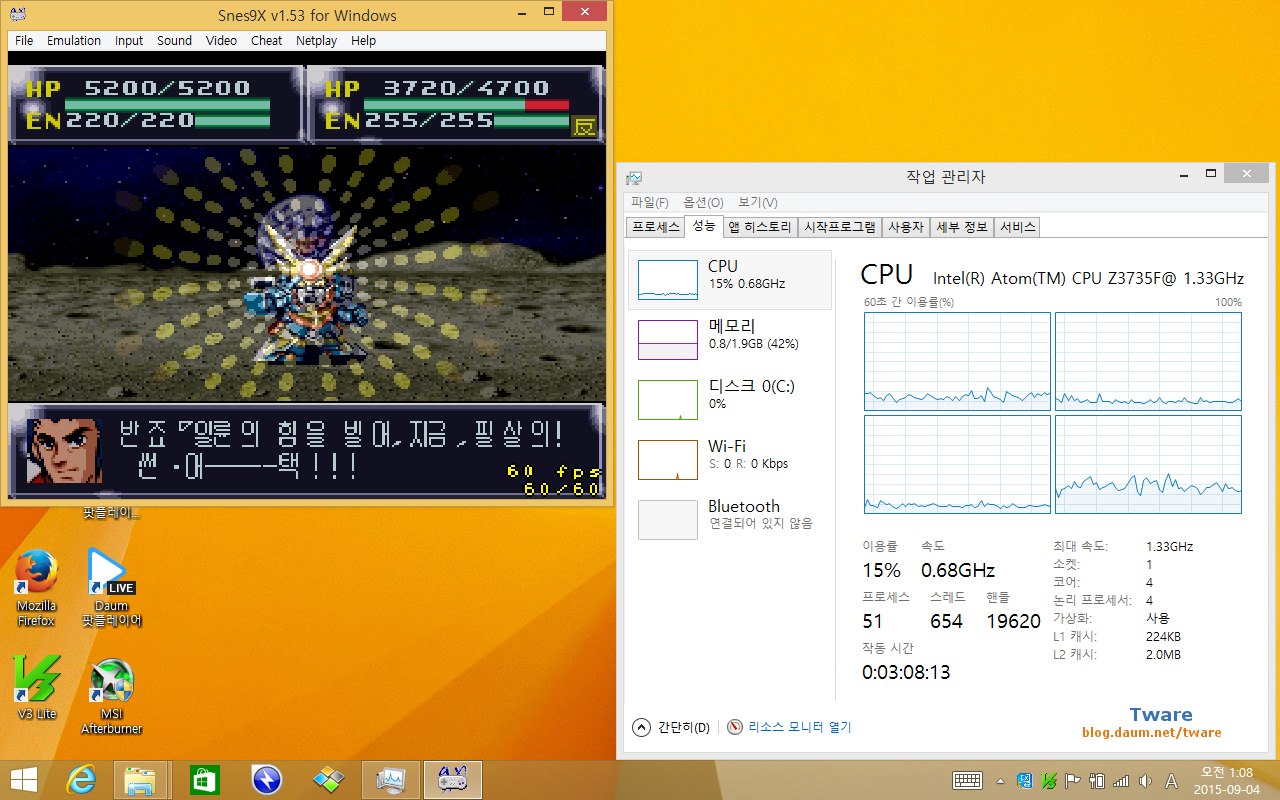Open the Sound menu in Snes9X
Image resolution: width=1280 pixels, height=800 pixels.
[174, 41]
